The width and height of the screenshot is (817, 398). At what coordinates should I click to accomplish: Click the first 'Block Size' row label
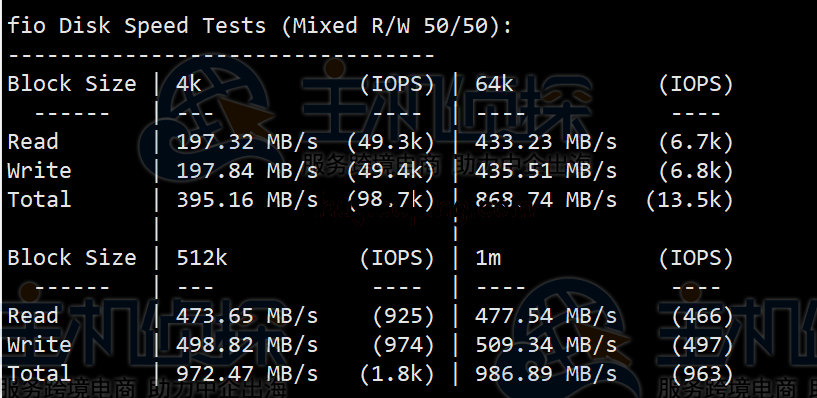coord(72,83)
